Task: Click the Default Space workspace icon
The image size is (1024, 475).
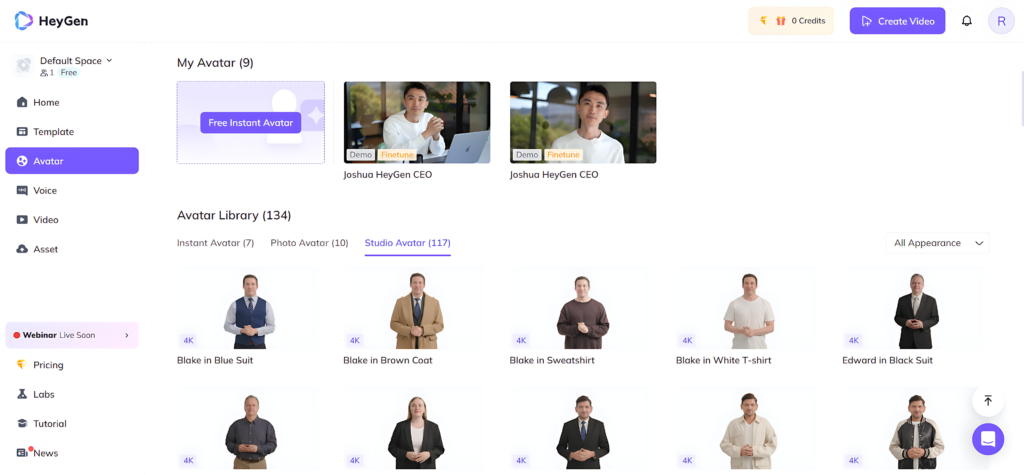Action: 24,65
